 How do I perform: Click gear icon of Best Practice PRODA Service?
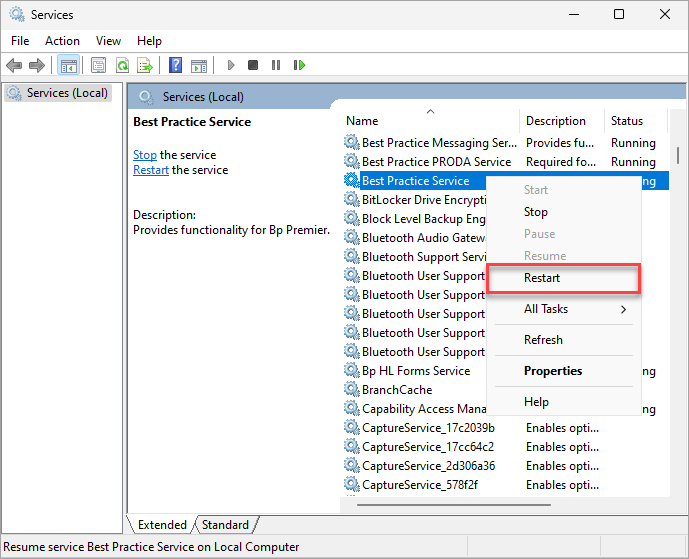coord(352,161)
